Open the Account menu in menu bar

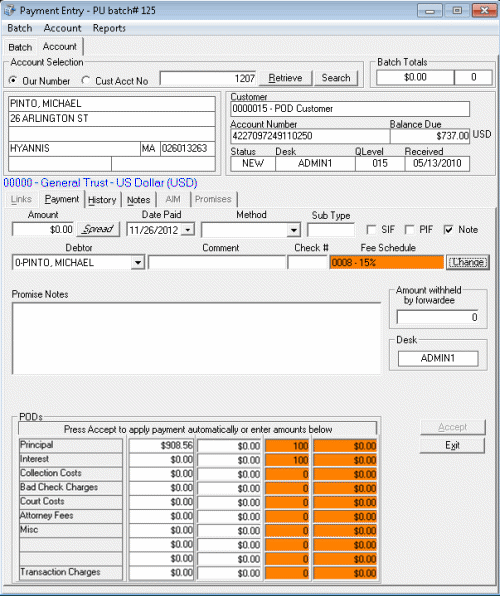(62, 28)
